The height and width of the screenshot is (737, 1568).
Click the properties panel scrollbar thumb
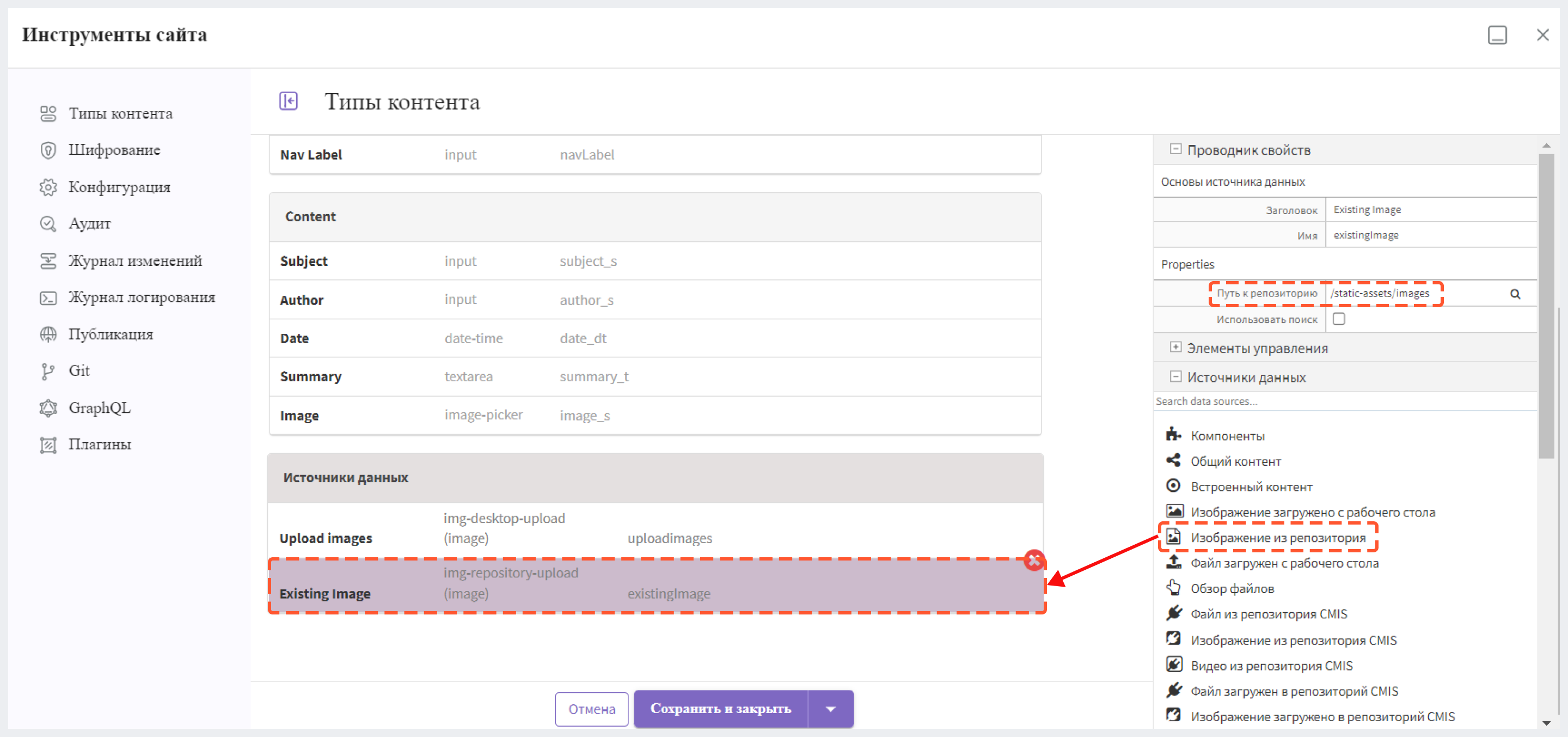[1546, 306]
